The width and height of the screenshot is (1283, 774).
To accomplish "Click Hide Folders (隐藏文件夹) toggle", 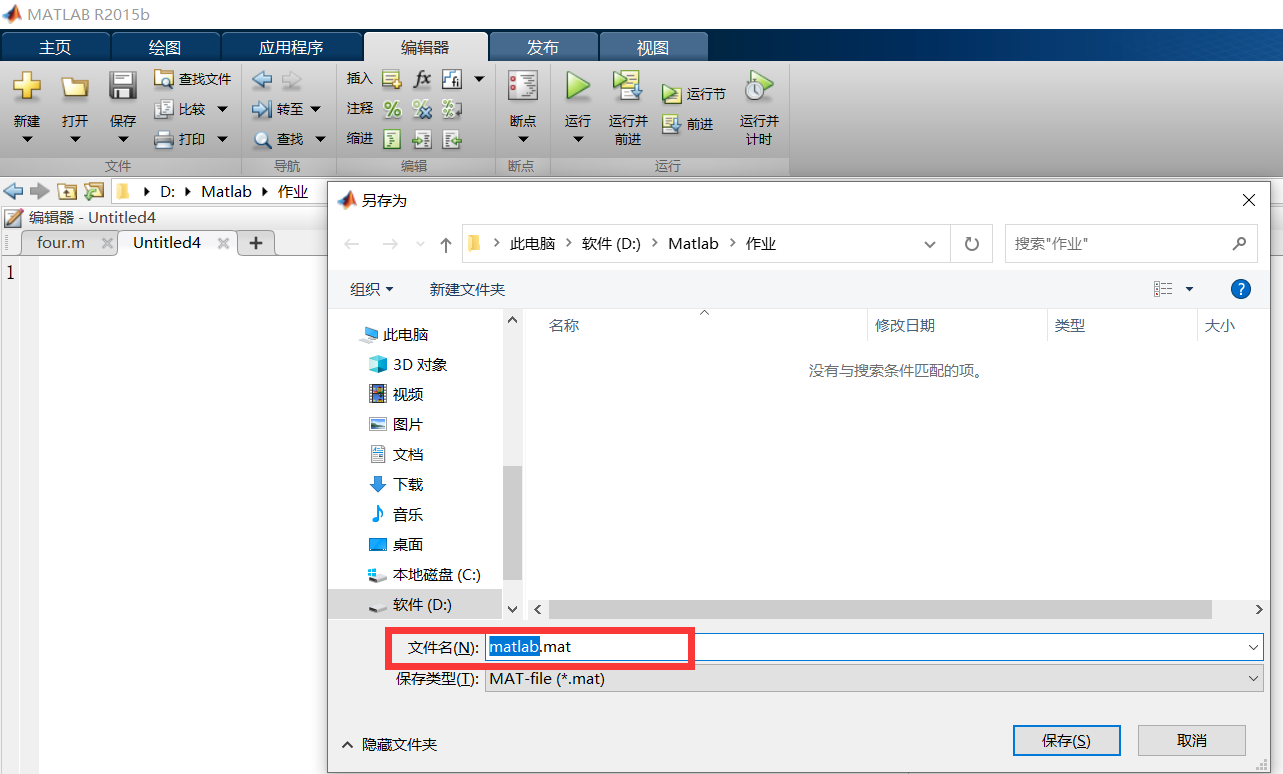I will coord(389,745).
